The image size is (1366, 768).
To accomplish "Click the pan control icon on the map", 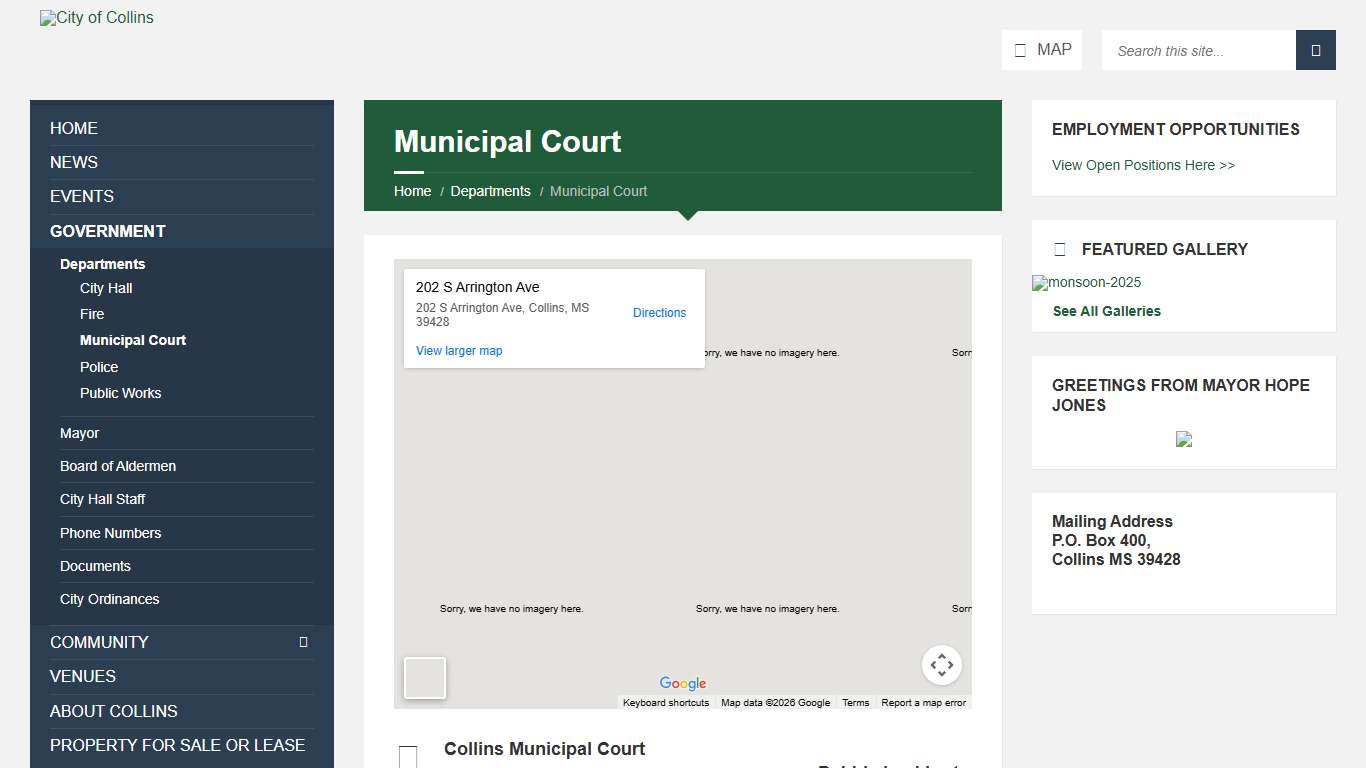I will [x=941, y=664].
